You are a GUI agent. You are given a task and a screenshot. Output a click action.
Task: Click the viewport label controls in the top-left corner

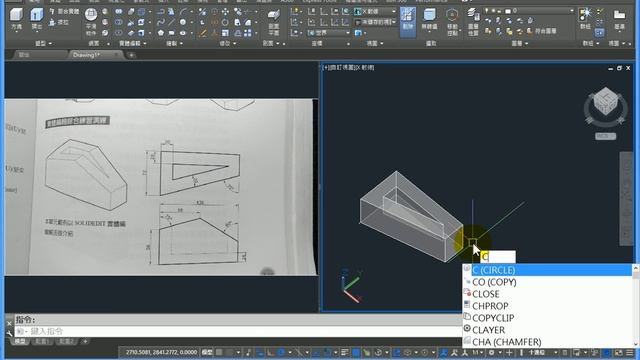pos(349,67)
